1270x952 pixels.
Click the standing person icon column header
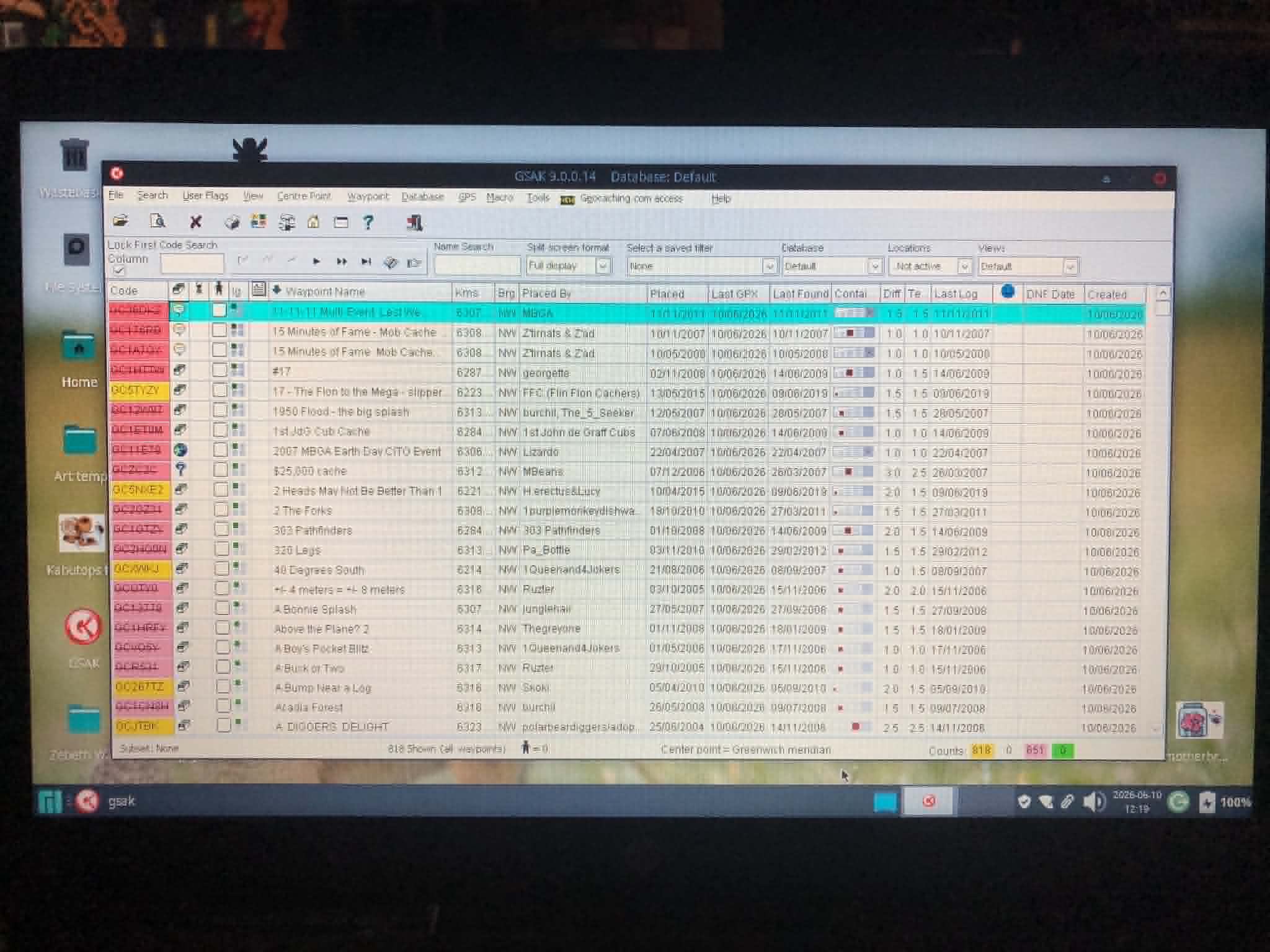pos(218,289)
